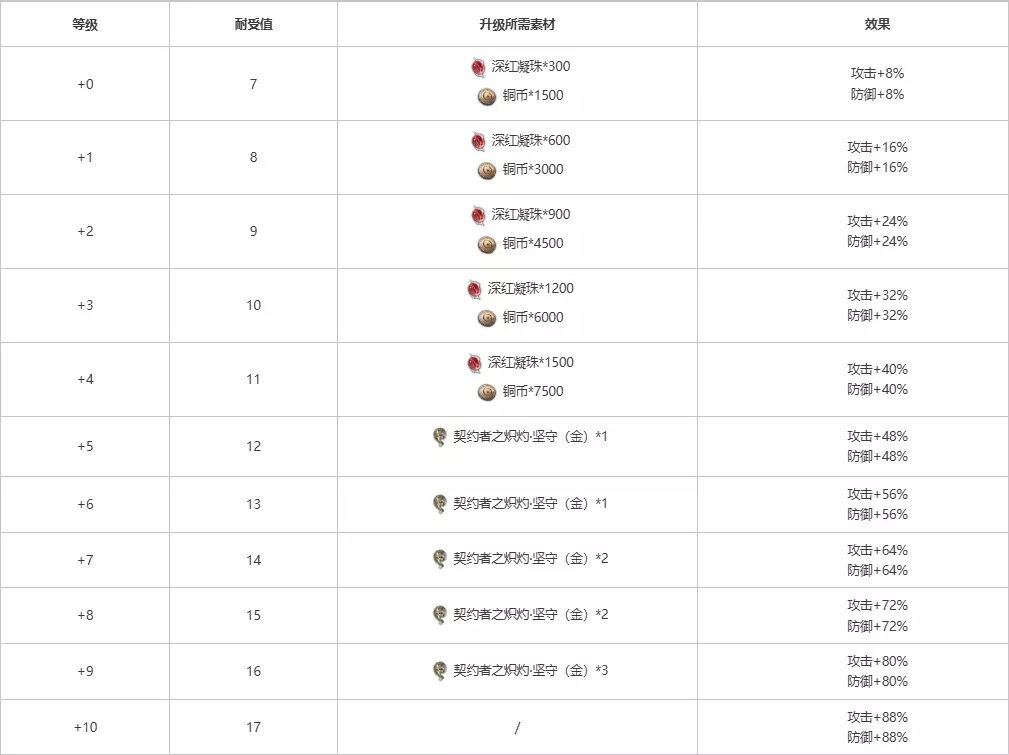Click the copper coin icon beside 铜币*3000
This screenshot has width=1009, height=755.
pos(487,170)
